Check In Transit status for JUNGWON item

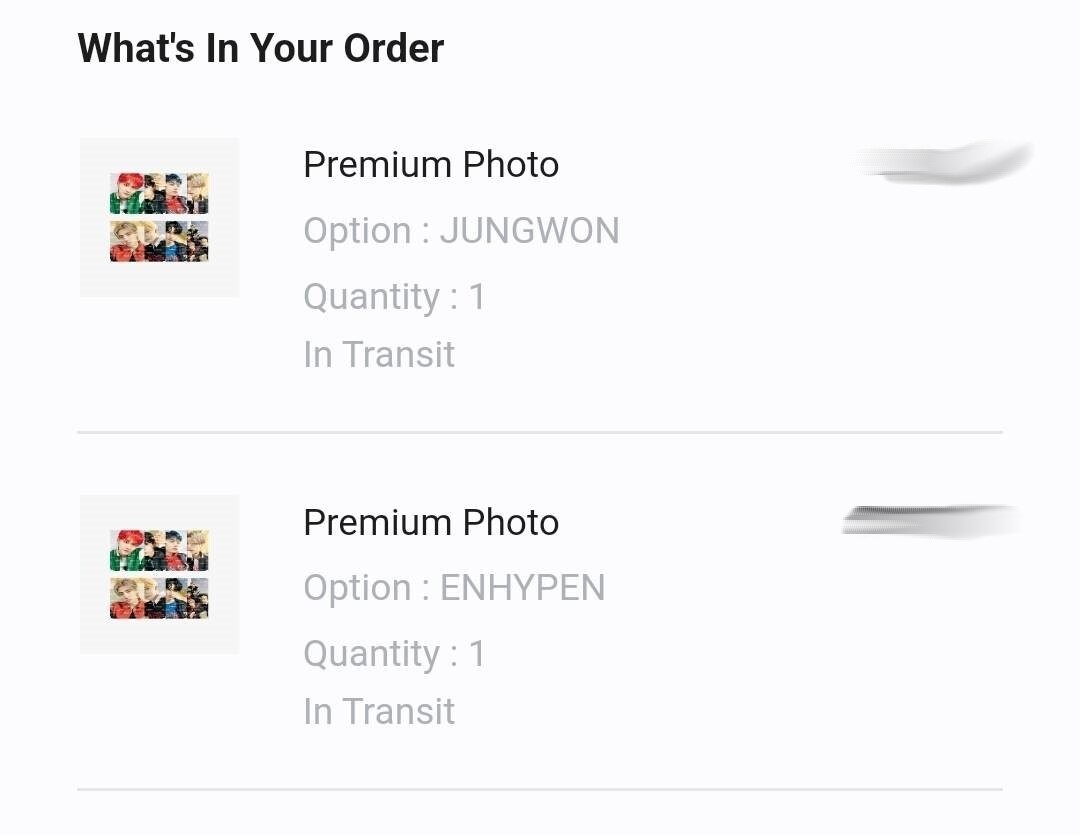pyautogui.click(x=379, y=355)
